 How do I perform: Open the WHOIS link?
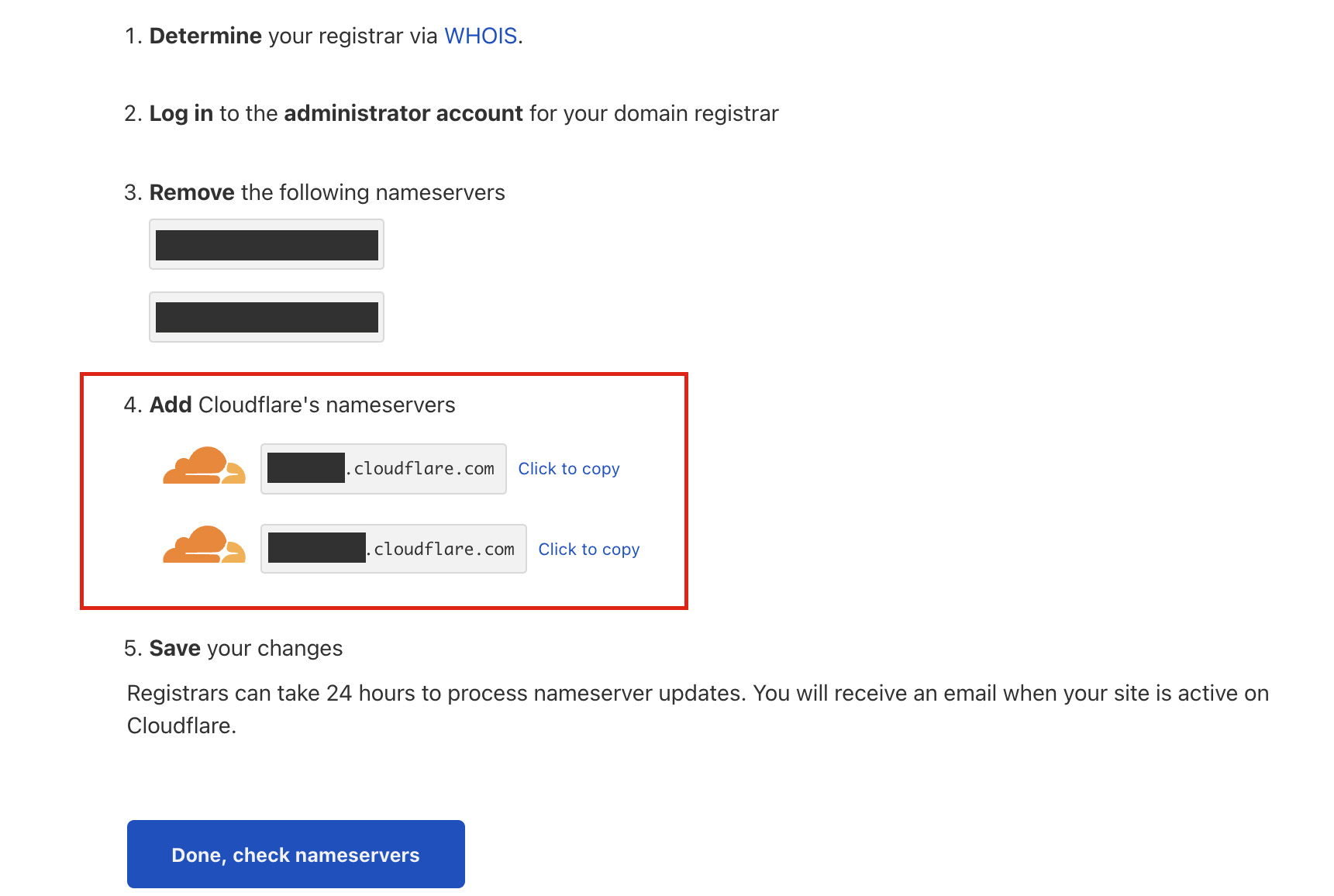coord(481,36)
